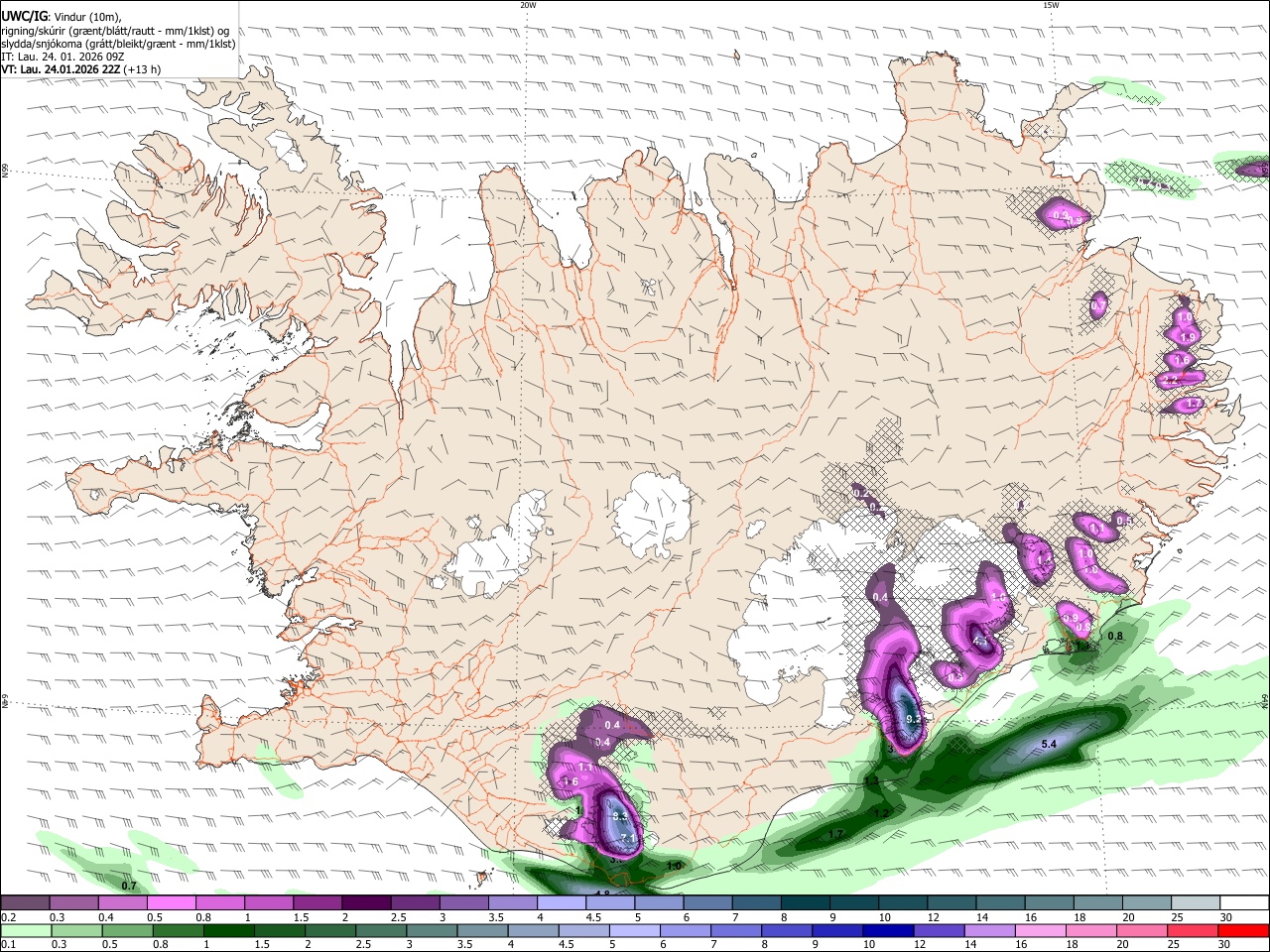Click the slydda/snjókoma snow legend description line
The width and height of the screenshot is (1270, 952).
[x=118, y=44]
